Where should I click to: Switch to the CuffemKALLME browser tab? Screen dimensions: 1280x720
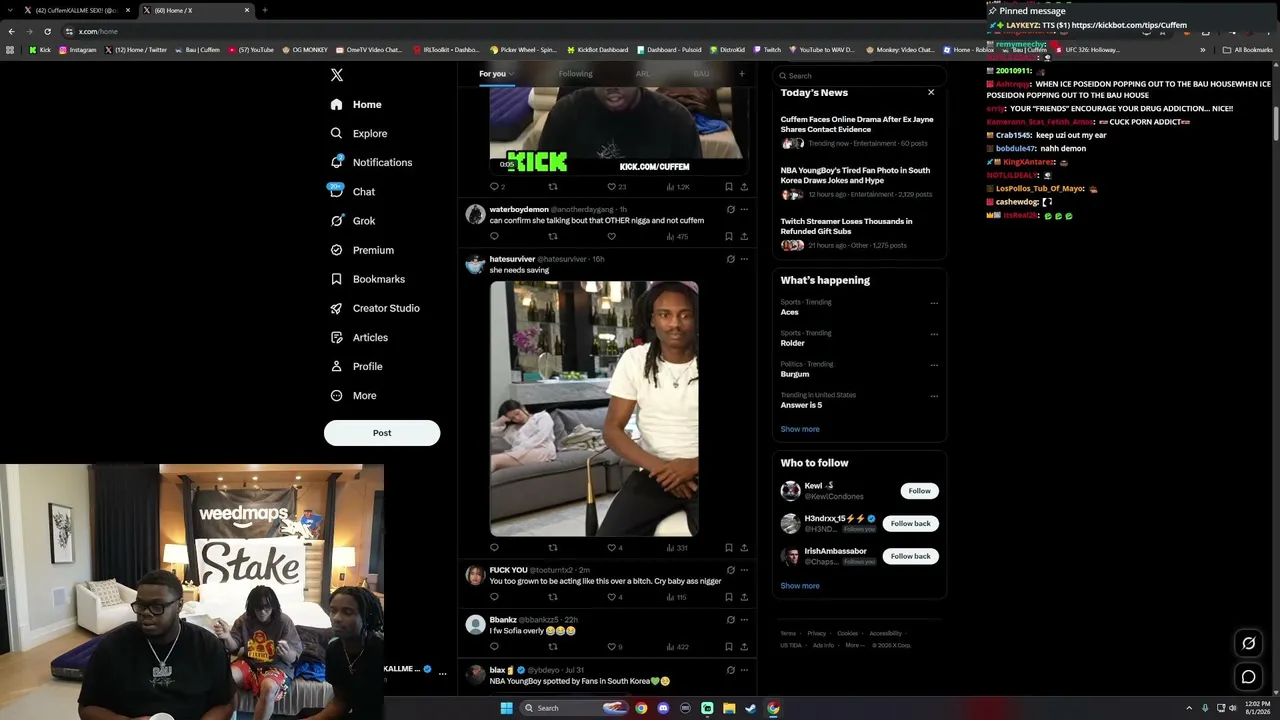77,10
